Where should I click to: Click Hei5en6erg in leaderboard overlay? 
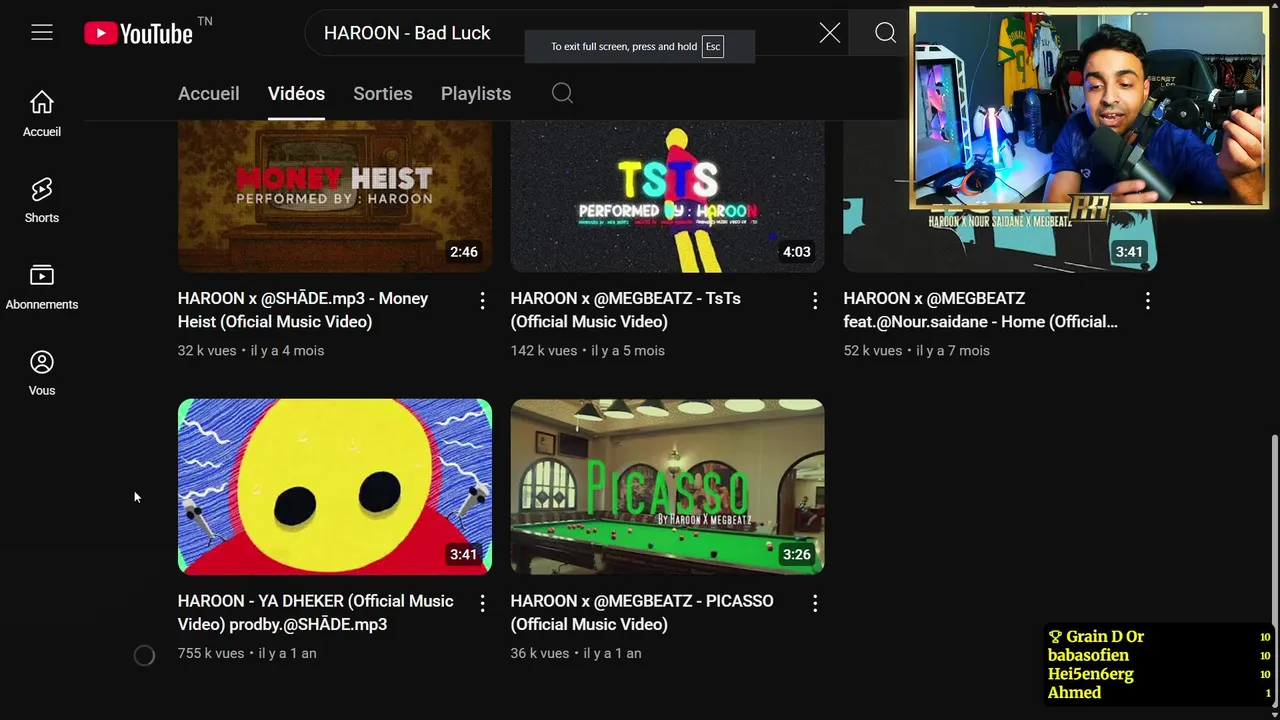[1091, 675]
